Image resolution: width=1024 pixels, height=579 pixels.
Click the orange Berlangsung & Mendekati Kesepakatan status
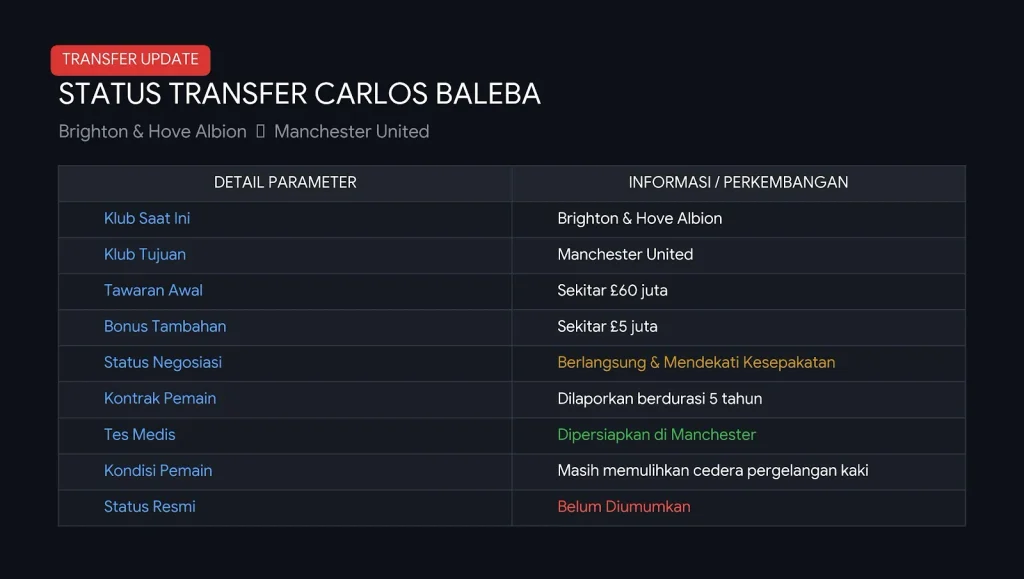[x=696, y=362]
